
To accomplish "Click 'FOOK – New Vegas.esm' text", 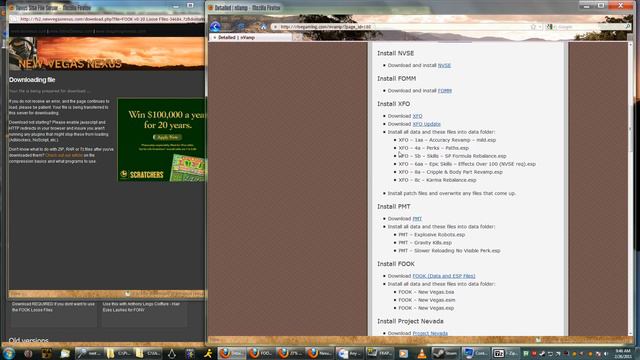I will coord(427,300).
